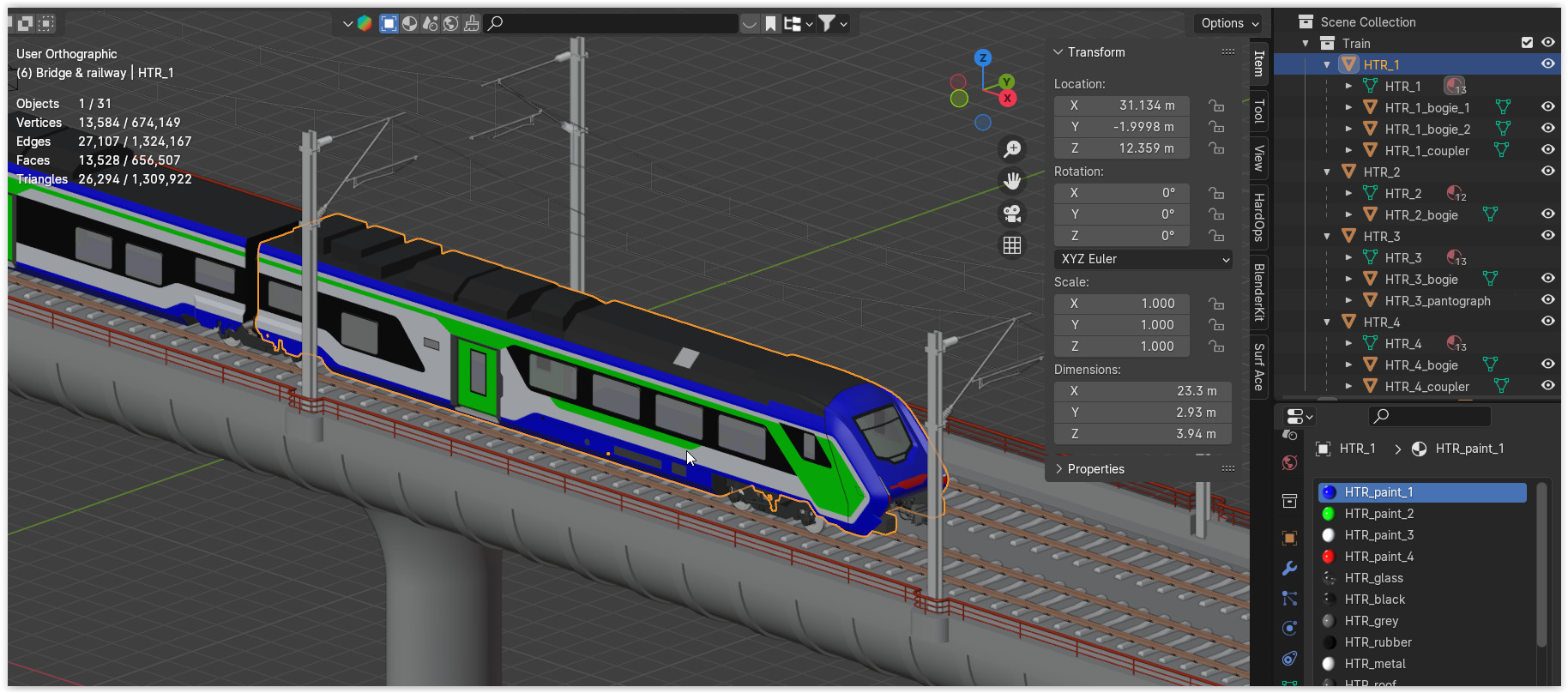Hide the Train collection with its eye icon
The image size is (1568, 693).
[x=1548, y=43]
